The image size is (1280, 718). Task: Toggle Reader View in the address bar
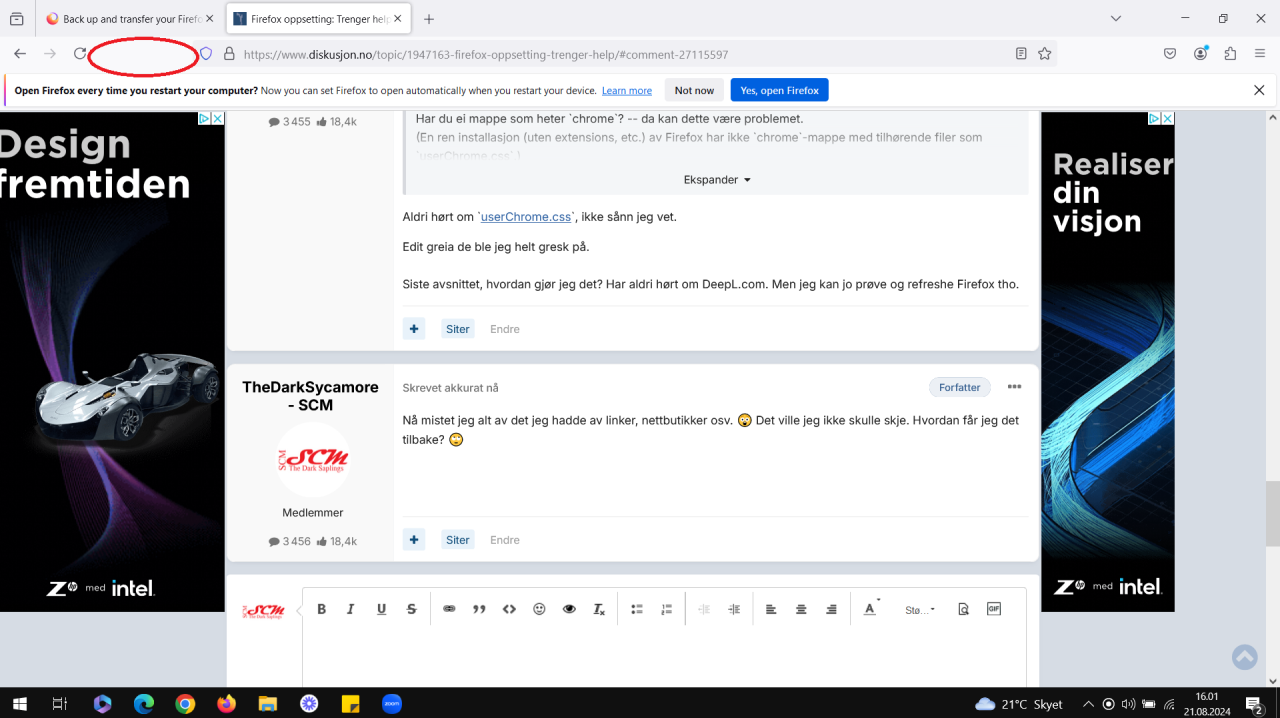1021,54
